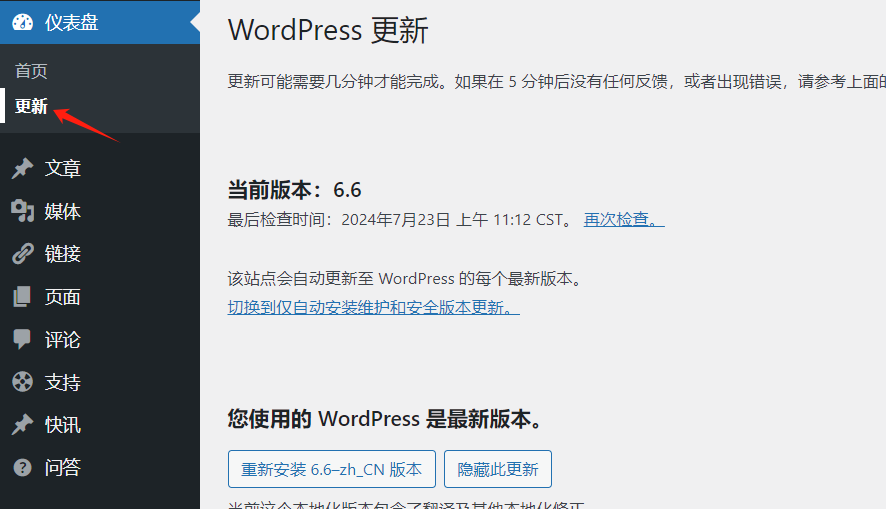
Task: Go to 首页 submenu item
Action: (x=31, y=71)
